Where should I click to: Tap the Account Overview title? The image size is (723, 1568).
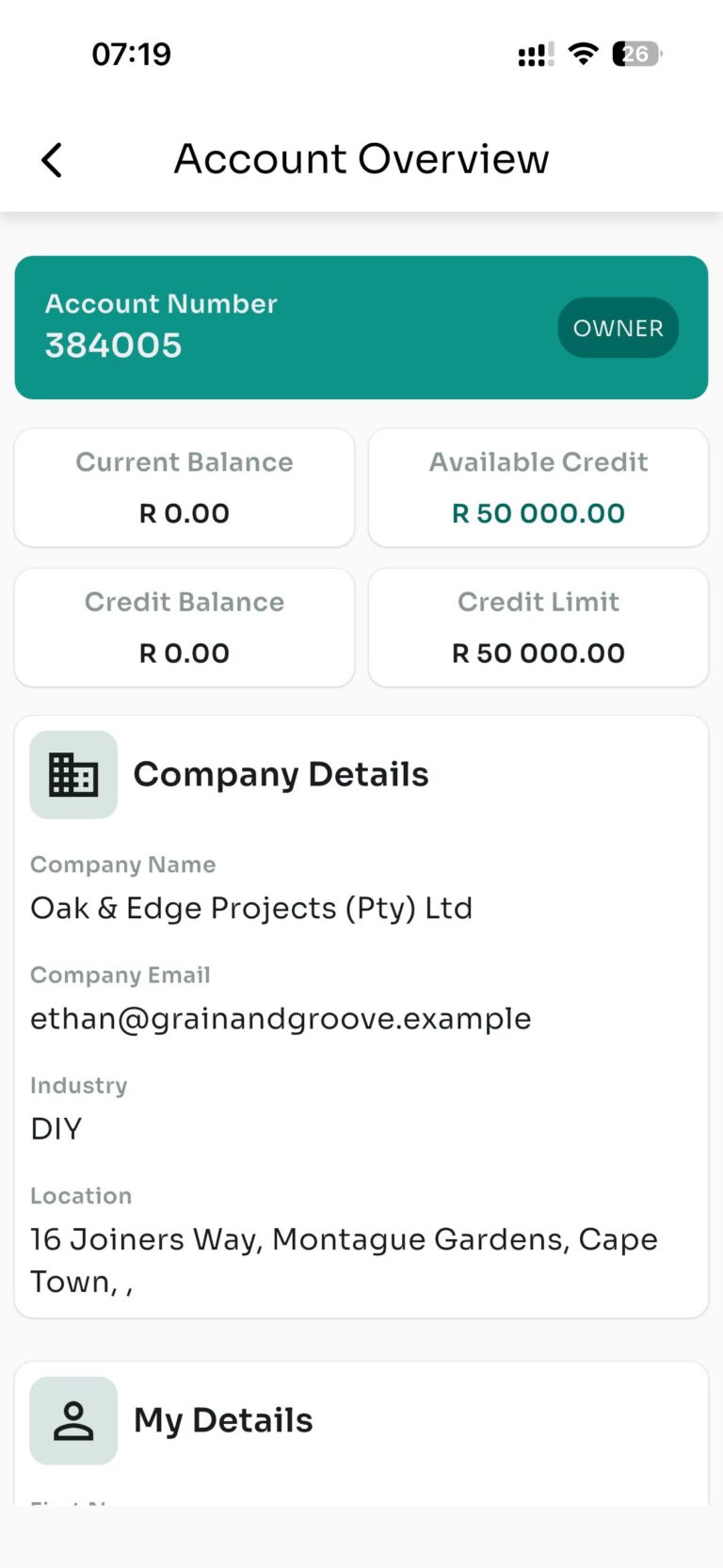tap(361, 158)
